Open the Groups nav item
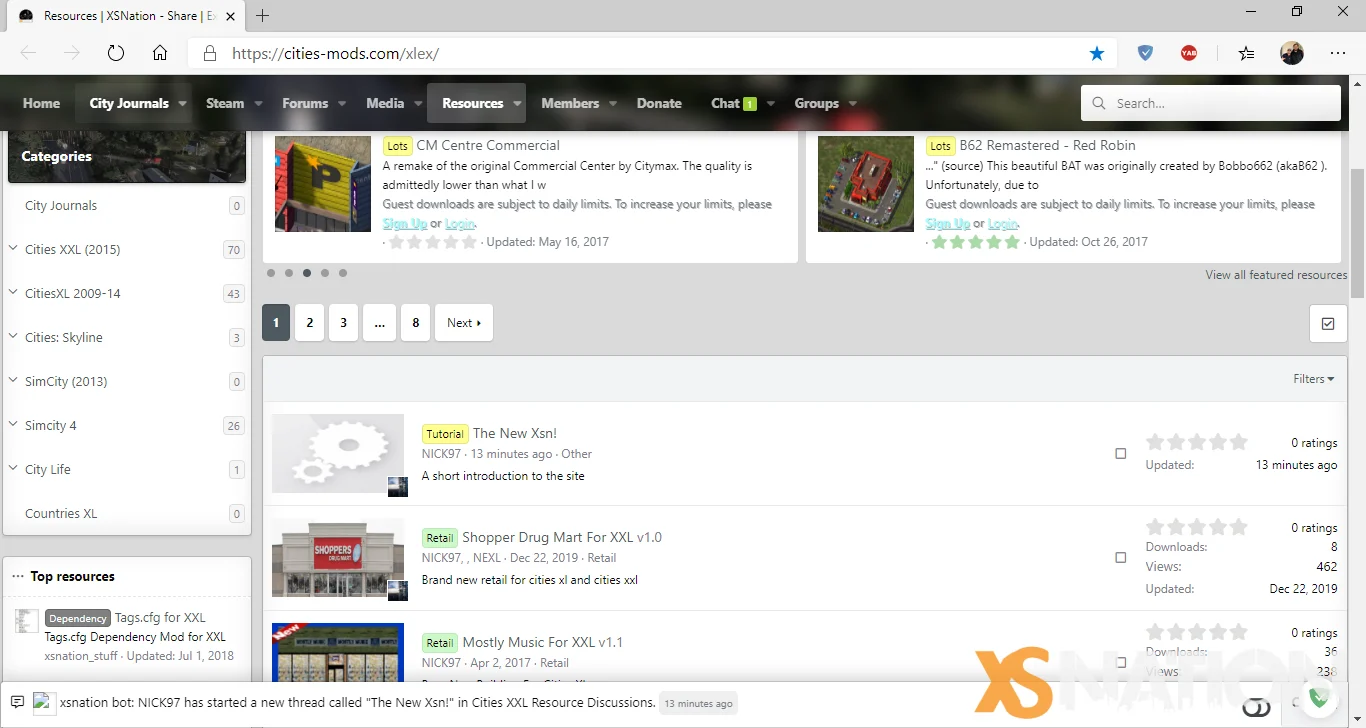 point(816,103)
